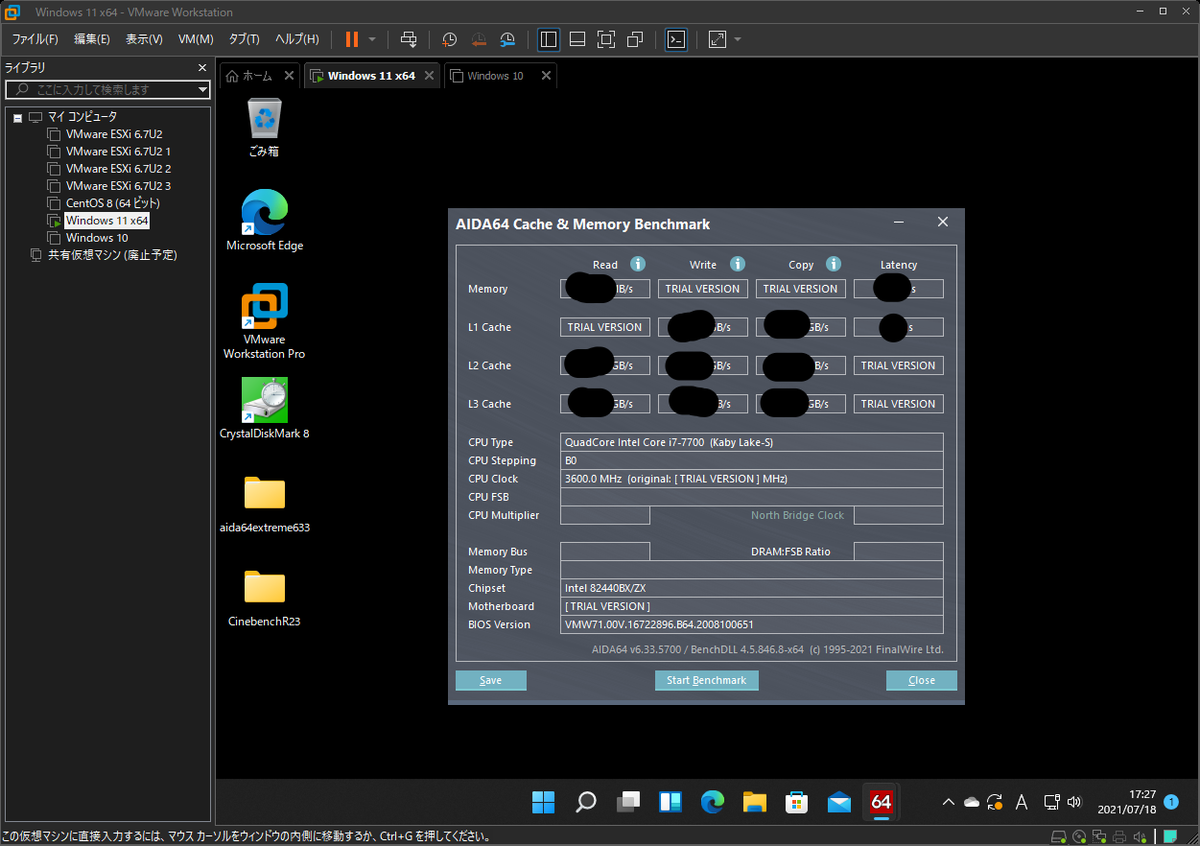Open the Task View taskbar icon
The height and width of the screenshot is (846, 1200).
[628, 802]
